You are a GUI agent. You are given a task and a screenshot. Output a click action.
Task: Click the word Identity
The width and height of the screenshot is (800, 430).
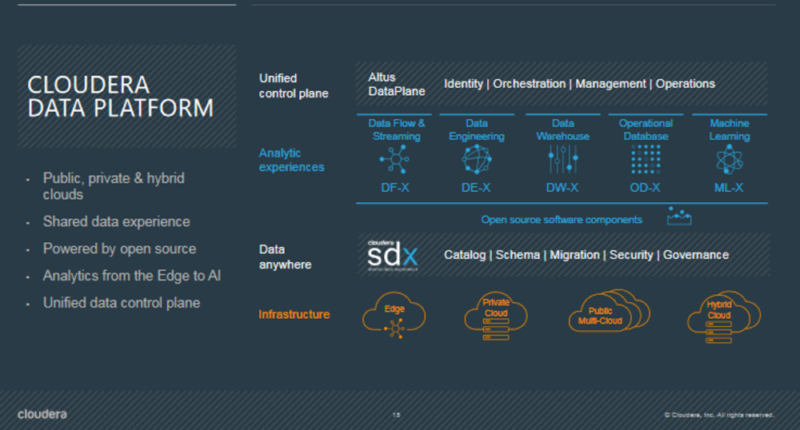pos(463,84)
